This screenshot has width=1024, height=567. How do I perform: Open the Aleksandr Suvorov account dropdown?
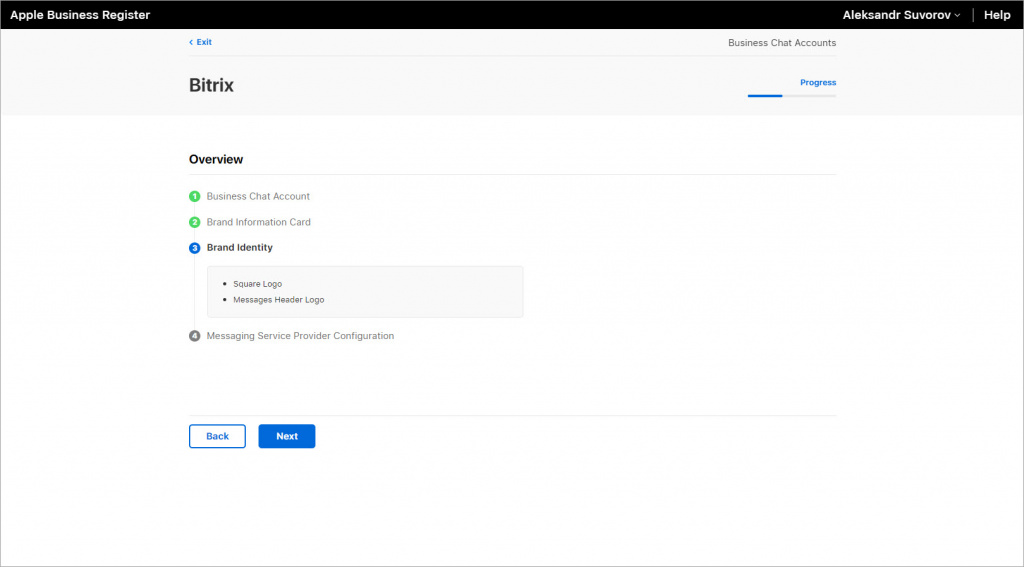(x=901, y=15)
